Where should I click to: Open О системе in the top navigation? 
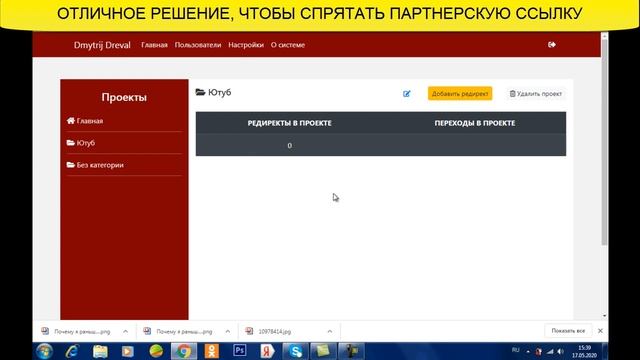click(x=288, y=45)
